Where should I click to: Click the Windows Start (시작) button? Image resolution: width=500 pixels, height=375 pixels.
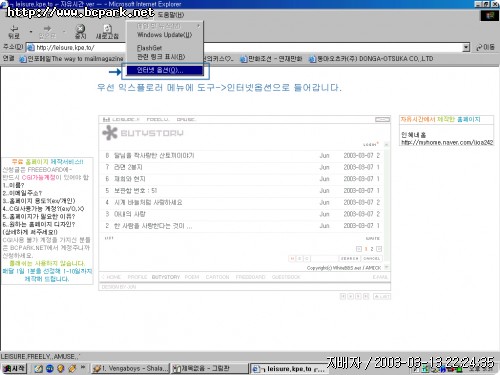coord(14,368)
